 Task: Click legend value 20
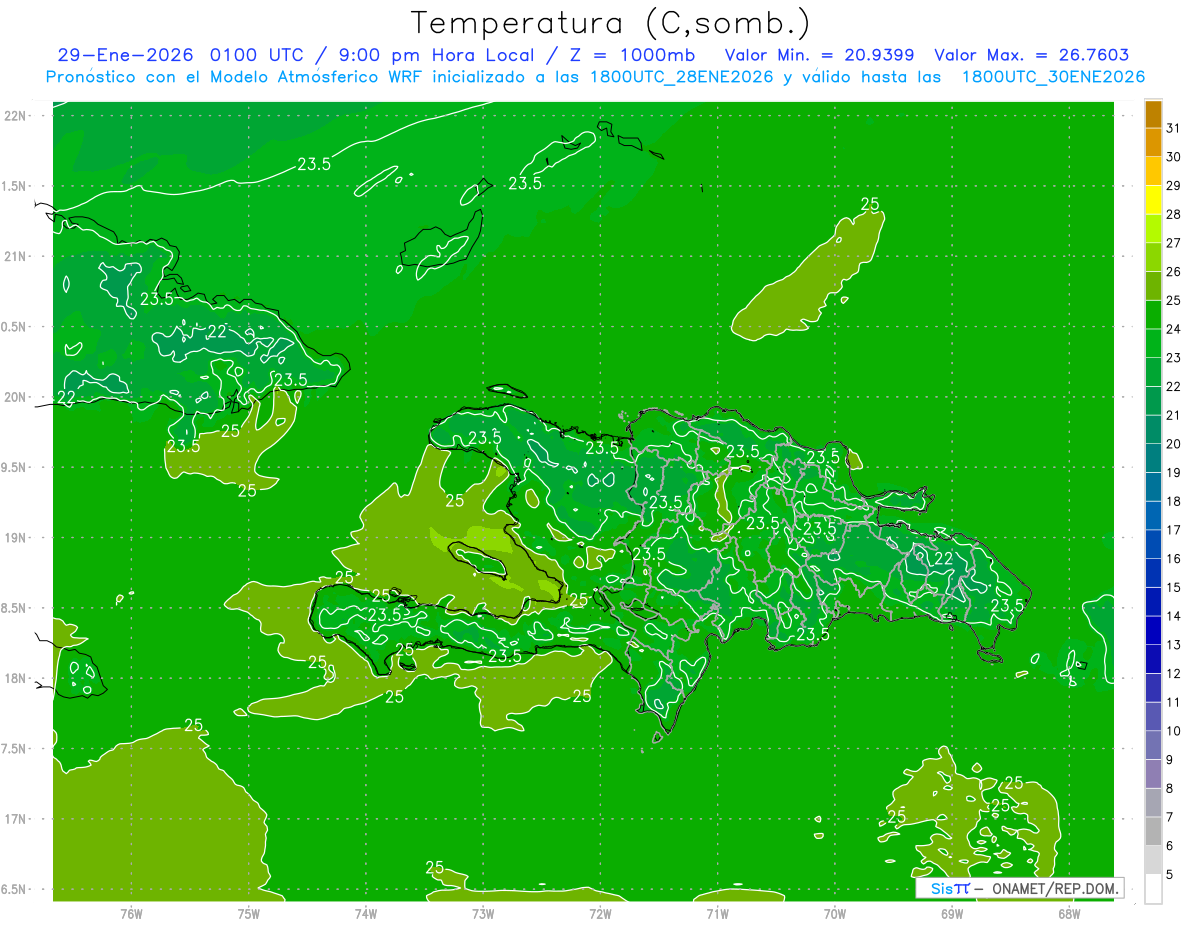[x=1173, y=443]
